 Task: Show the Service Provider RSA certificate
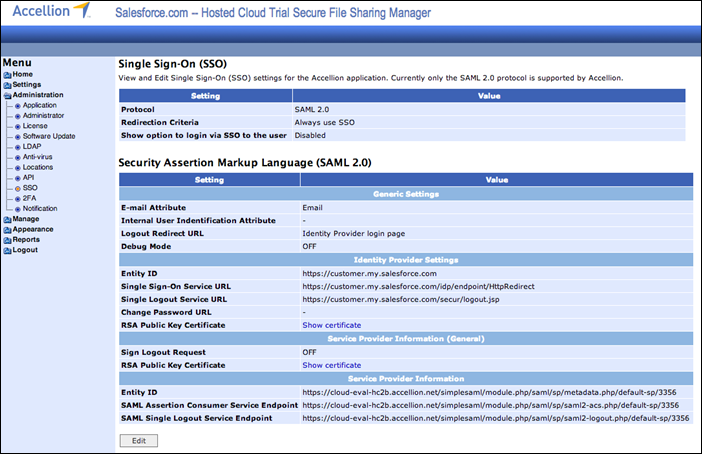click(x=332, y=365)
